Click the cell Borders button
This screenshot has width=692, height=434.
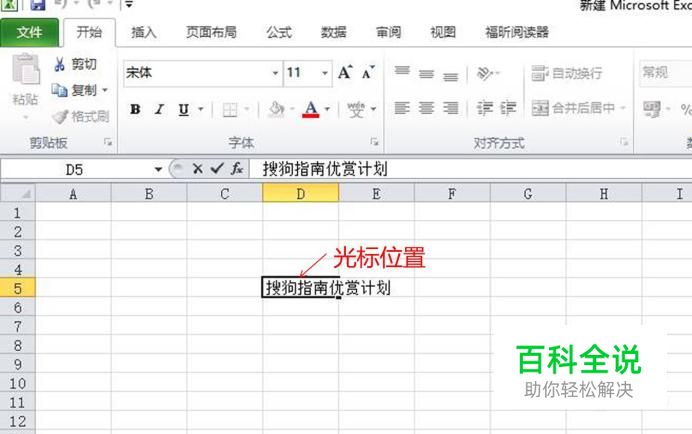click(x=230, y=109)
